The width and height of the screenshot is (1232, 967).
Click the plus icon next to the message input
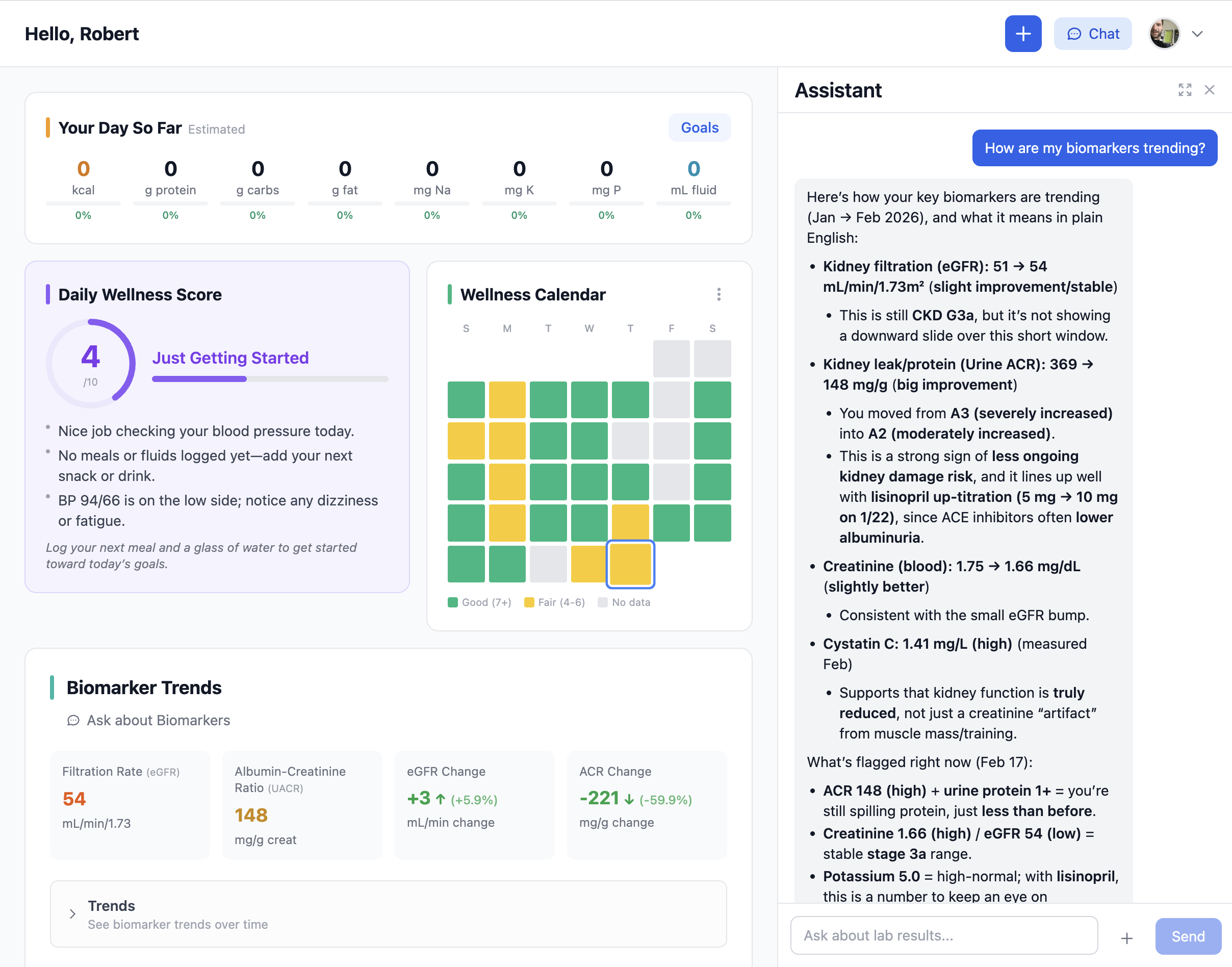[x=1126, y=936]
